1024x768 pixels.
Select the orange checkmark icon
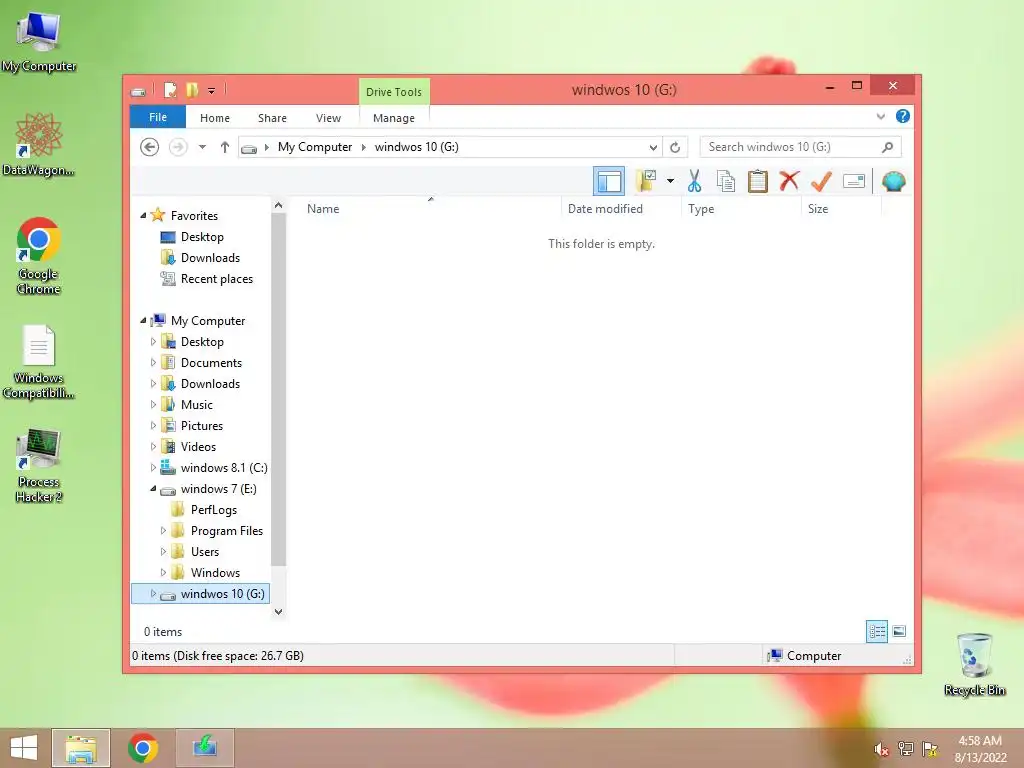tap(821, 181)
